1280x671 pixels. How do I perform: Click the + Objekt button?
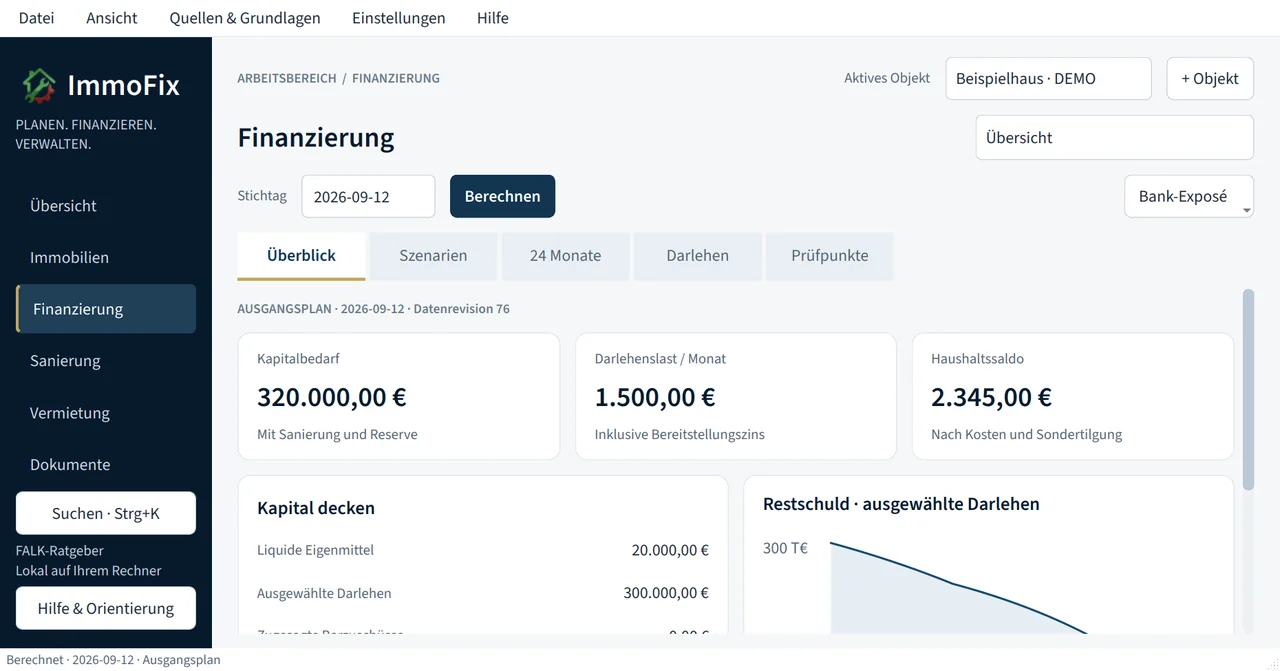click(x=1210, y=78)
